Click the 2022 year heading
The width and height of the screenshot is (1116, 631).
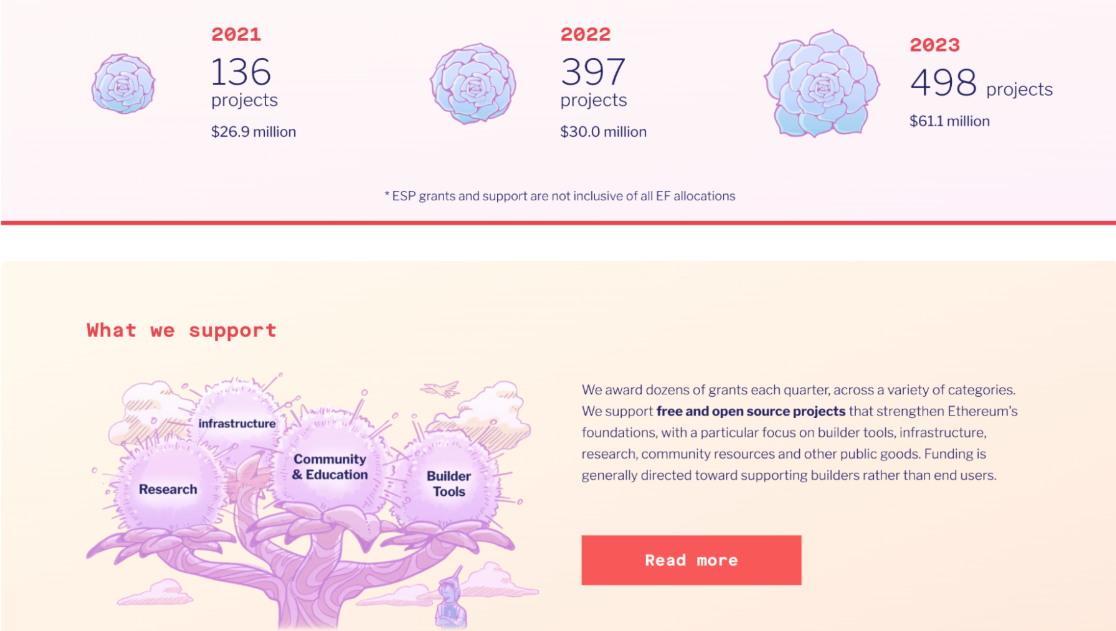point(586,34)
